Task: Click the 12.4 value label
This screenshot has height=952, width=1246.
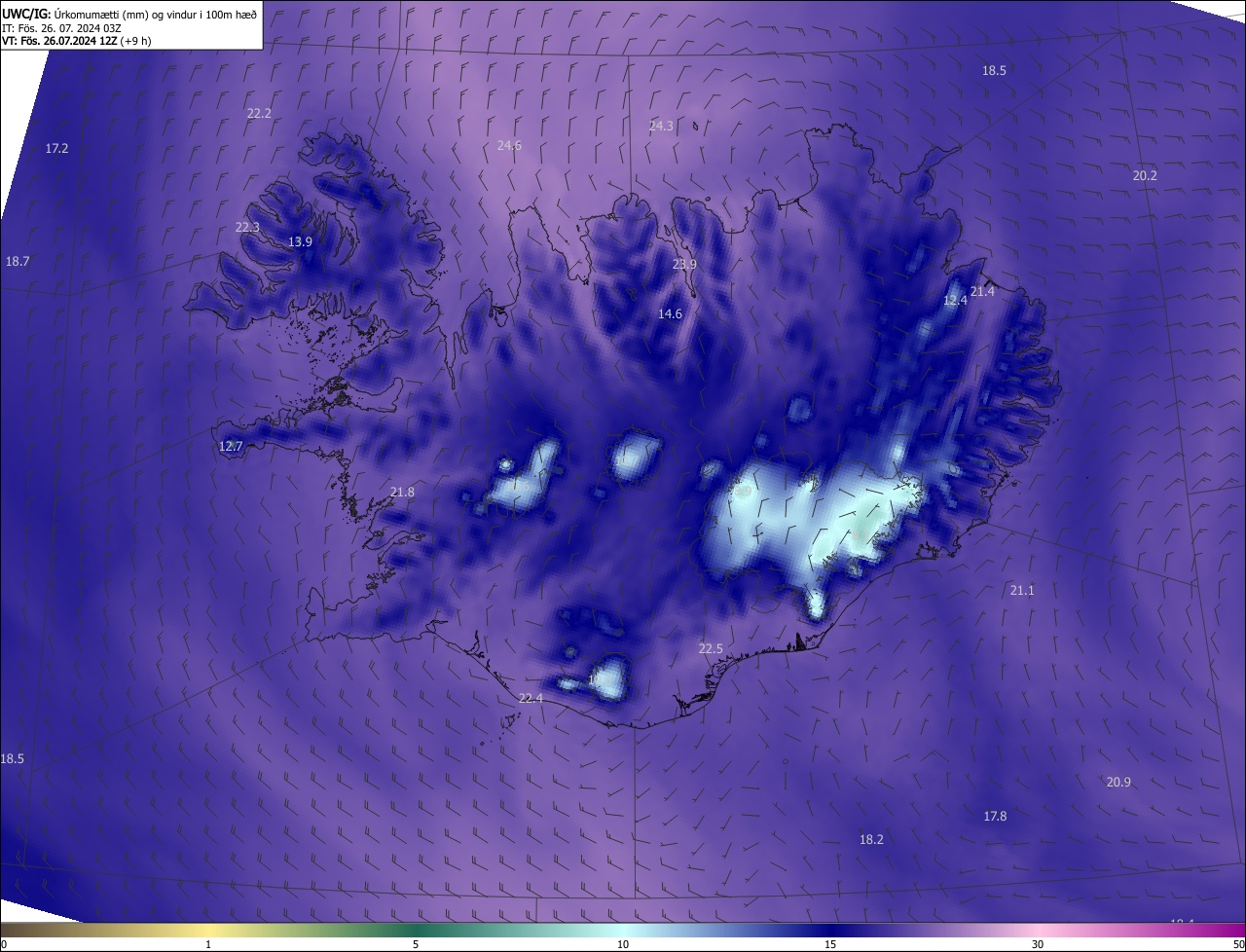Action: 955,300
